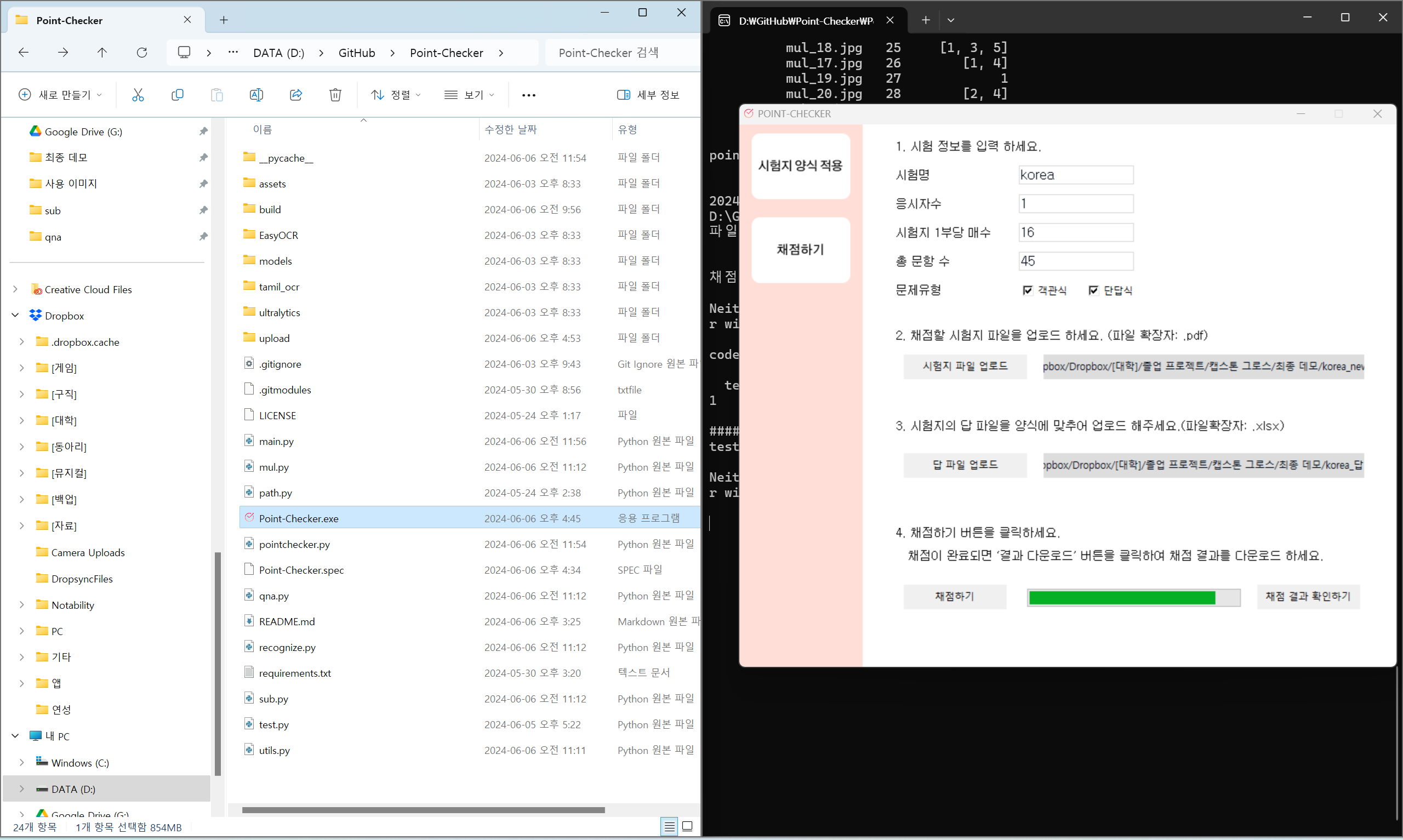The image size is (1403, 840).
Task: Click the Delete trash can icon
Action: pyautogui.click(x=335, y=95)
